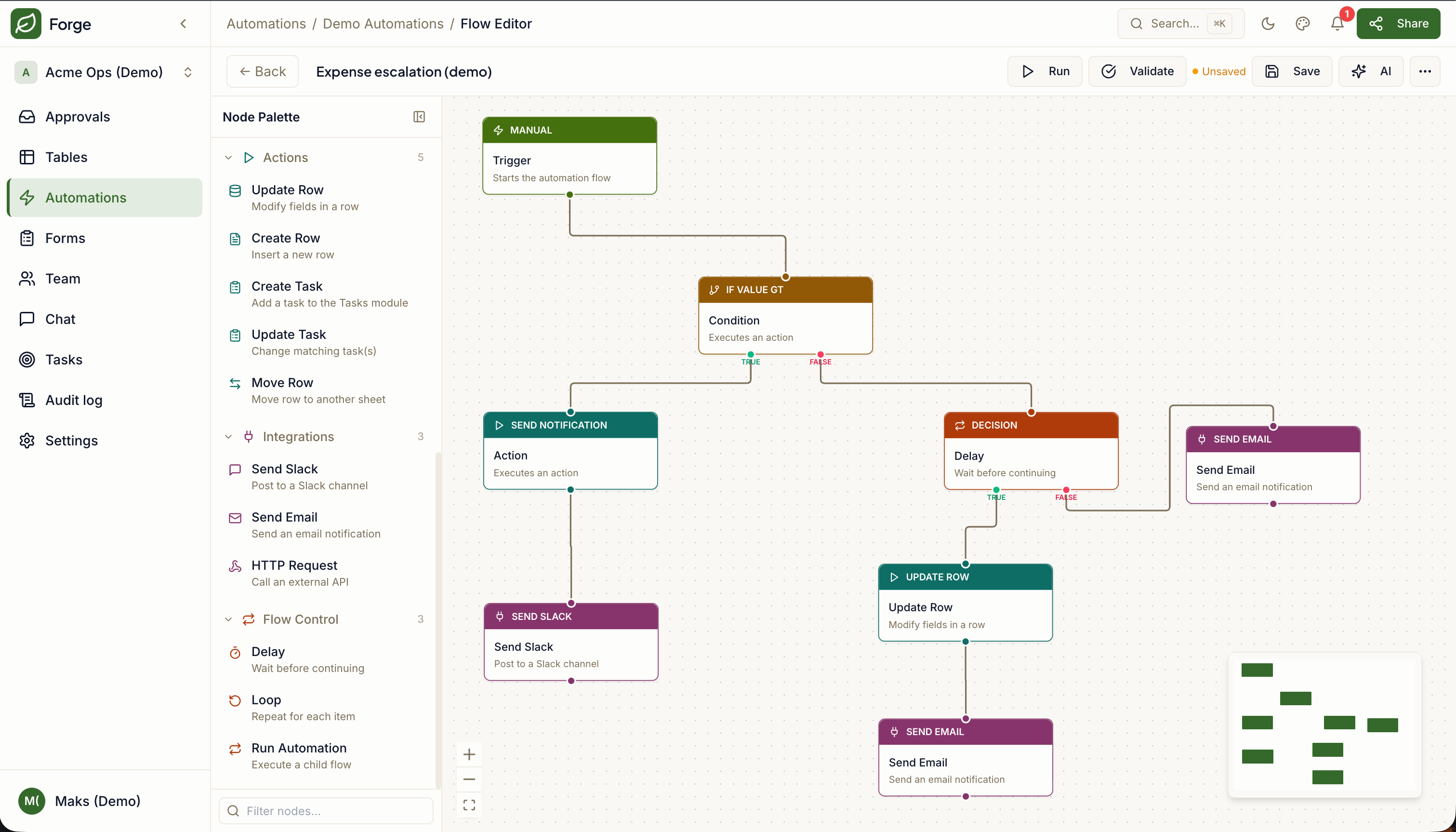Run the automation flow
This screenshot has height=832, width=1456.
(x=1045, y=71)
